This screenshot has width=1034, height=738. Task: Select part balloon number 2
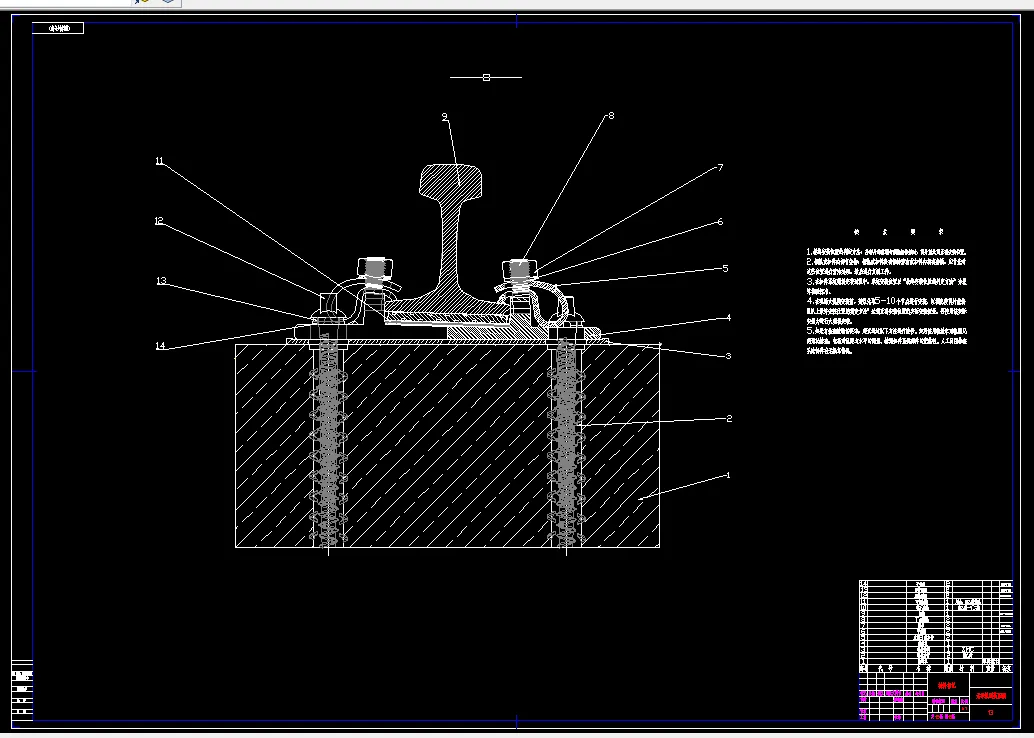coord(729,418)
